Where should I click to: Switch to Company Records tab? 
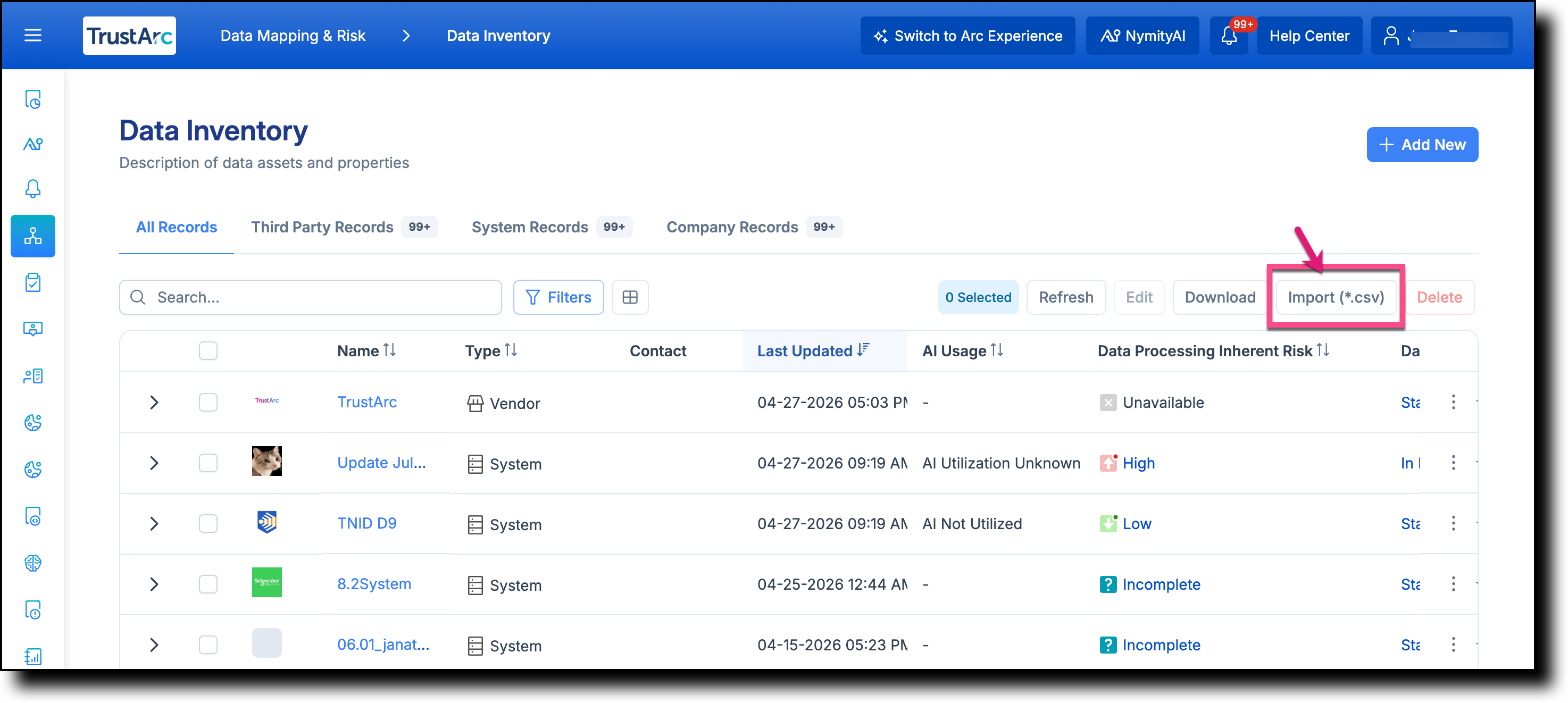click(754, 227)
